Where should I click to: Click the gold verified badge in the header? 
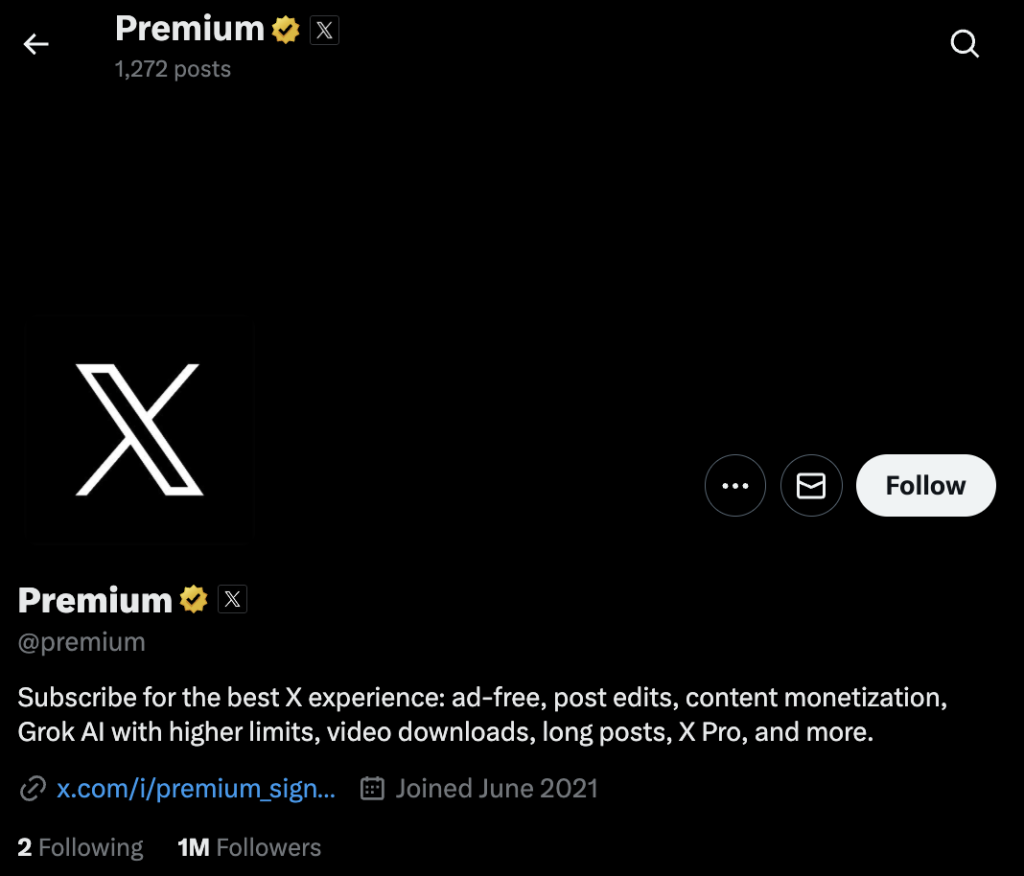coord(286,30)
